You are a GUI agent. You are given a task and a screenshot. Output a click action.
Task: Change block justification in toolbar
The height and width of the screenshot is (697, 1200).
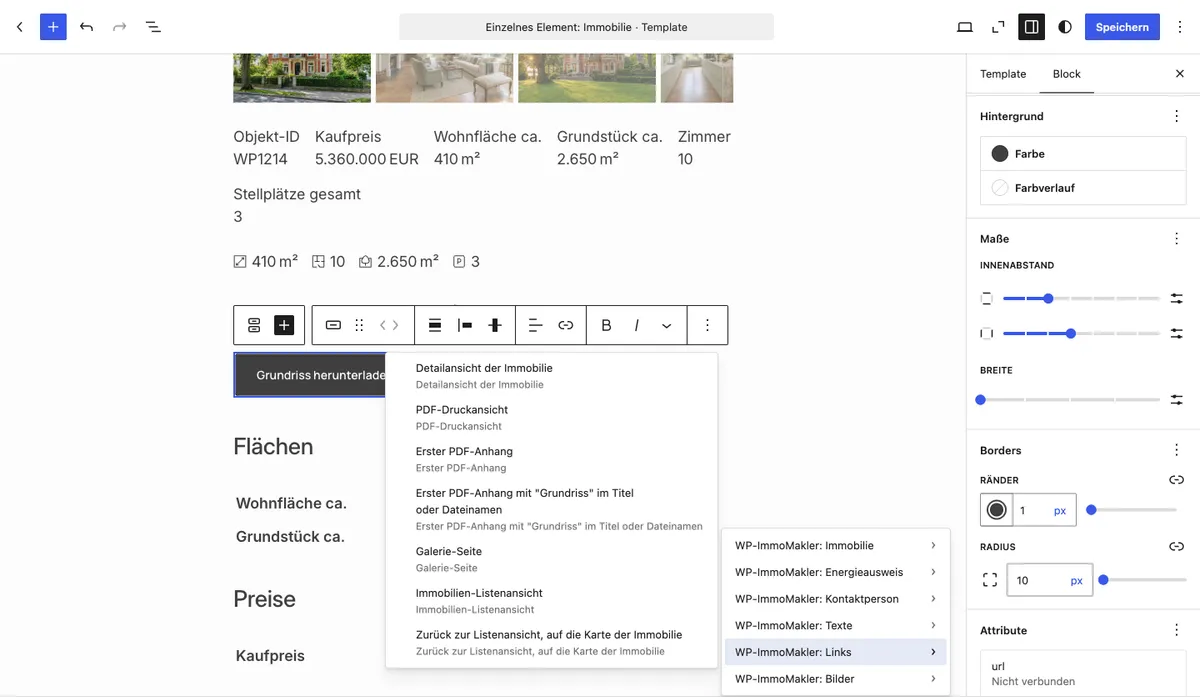pos(465,325)
